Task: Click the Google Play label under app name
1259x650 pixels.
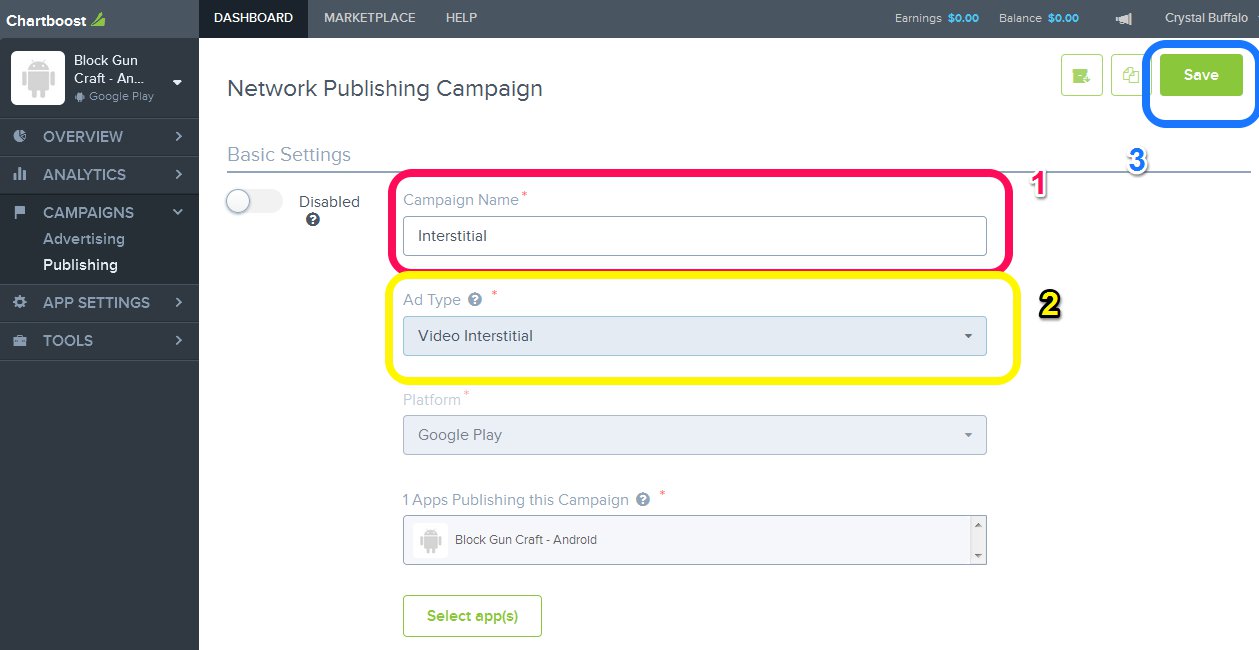Action: click(121, 97)
